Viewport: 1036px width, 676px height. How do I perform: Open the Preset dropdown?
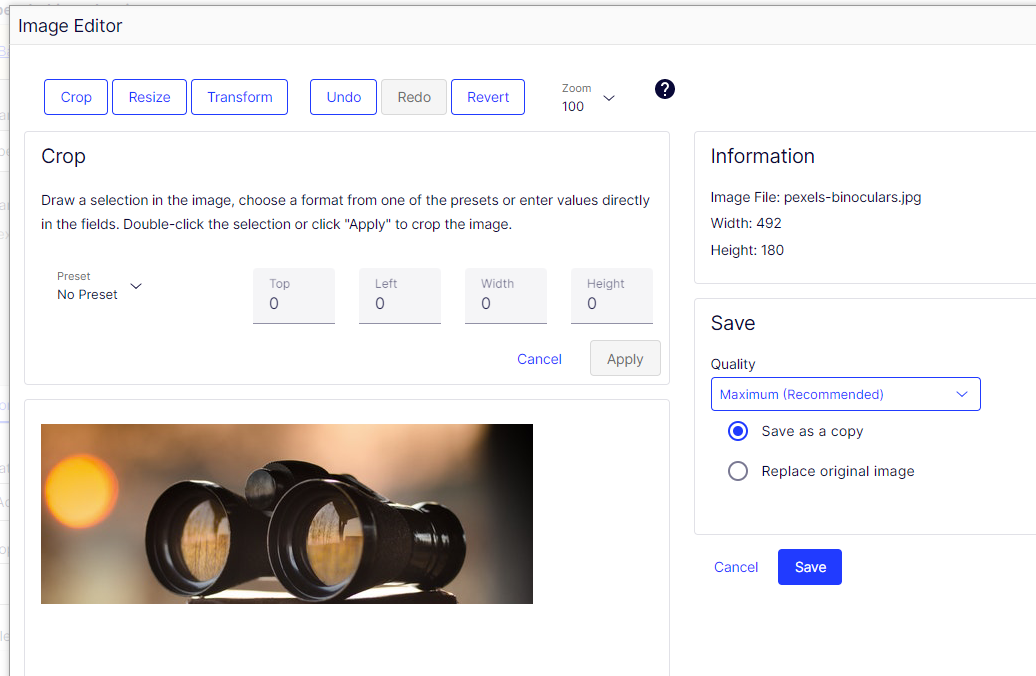(100, 286)
